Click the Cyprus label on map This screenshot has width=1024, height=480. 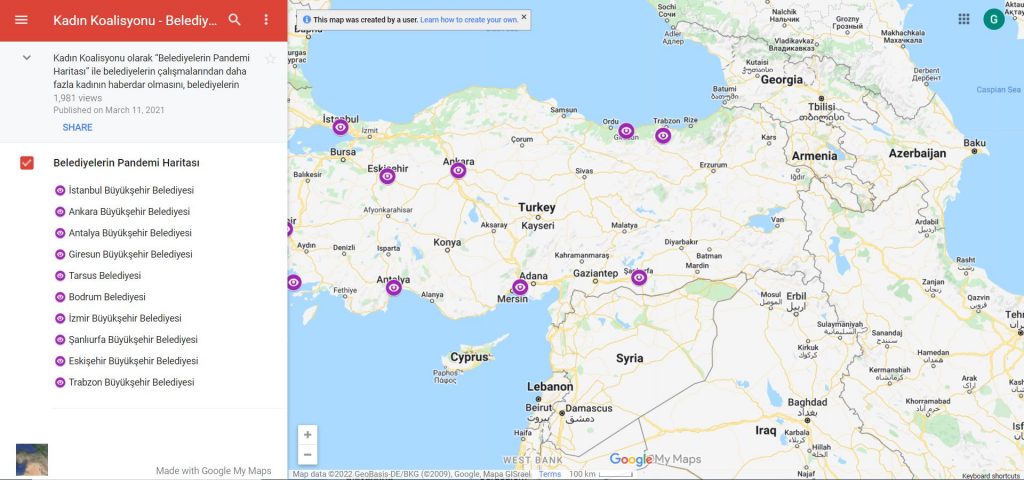pyautogui.click(x=470, y=358)
